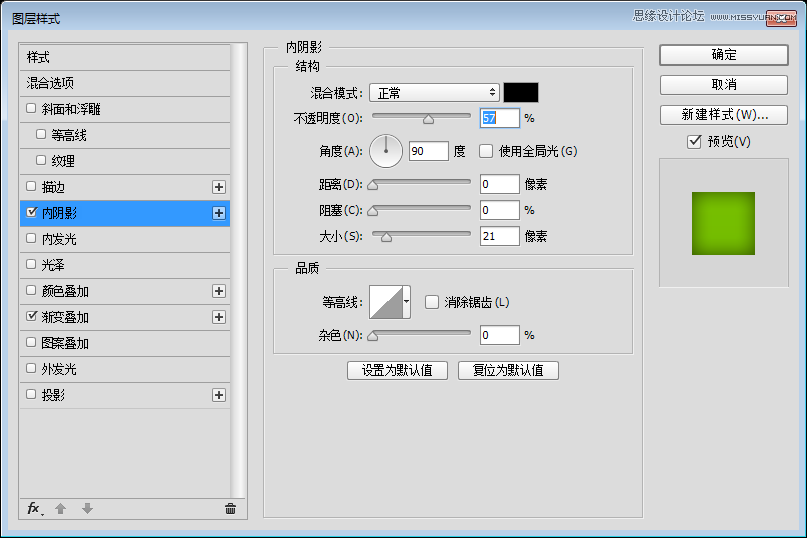Add another 颜色叠加 effect with plus icon
The width and height of the screenshot is (807, 538).
pos(219,291)
